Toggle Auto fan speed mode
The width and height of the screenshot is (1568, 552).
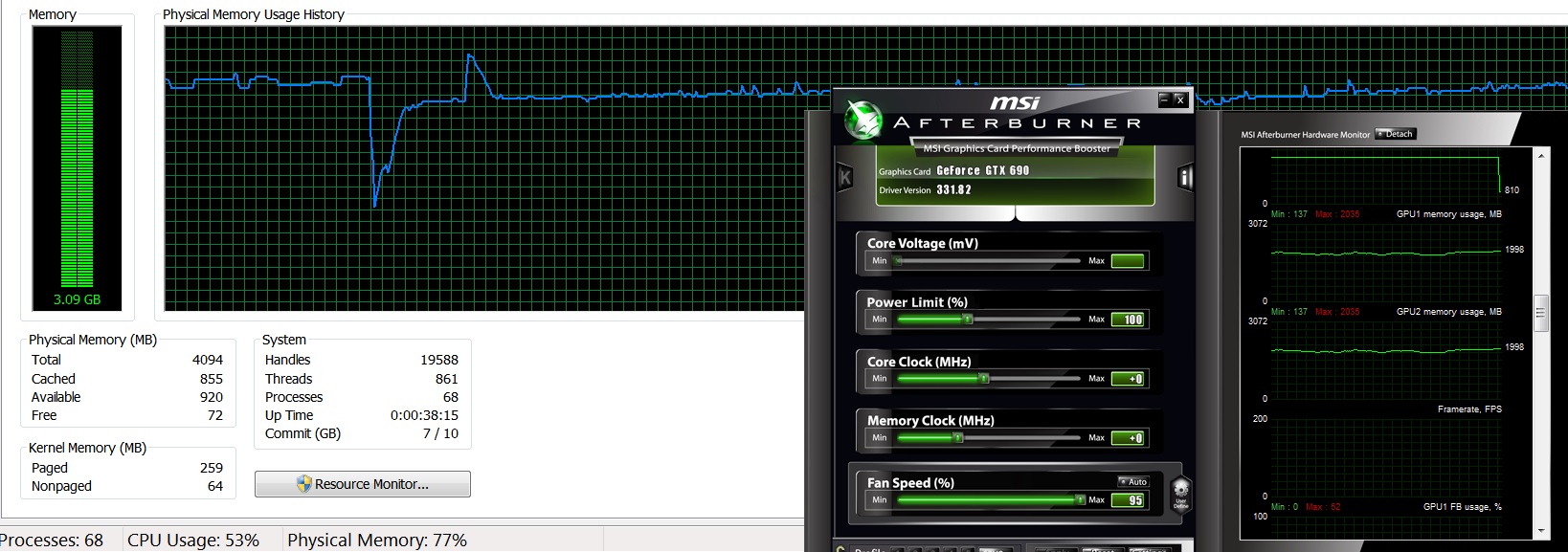pos(1133,481)
